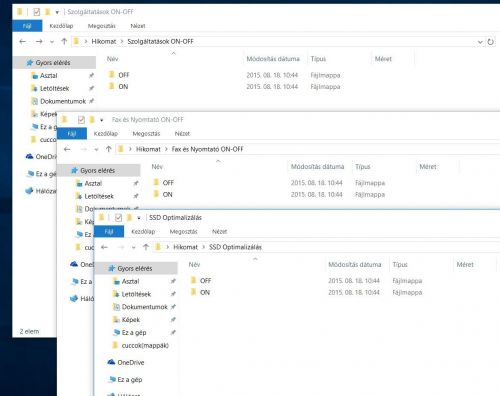Open Fájl tab in Szolgáltatások ON-OFF window

click(27, 26)
